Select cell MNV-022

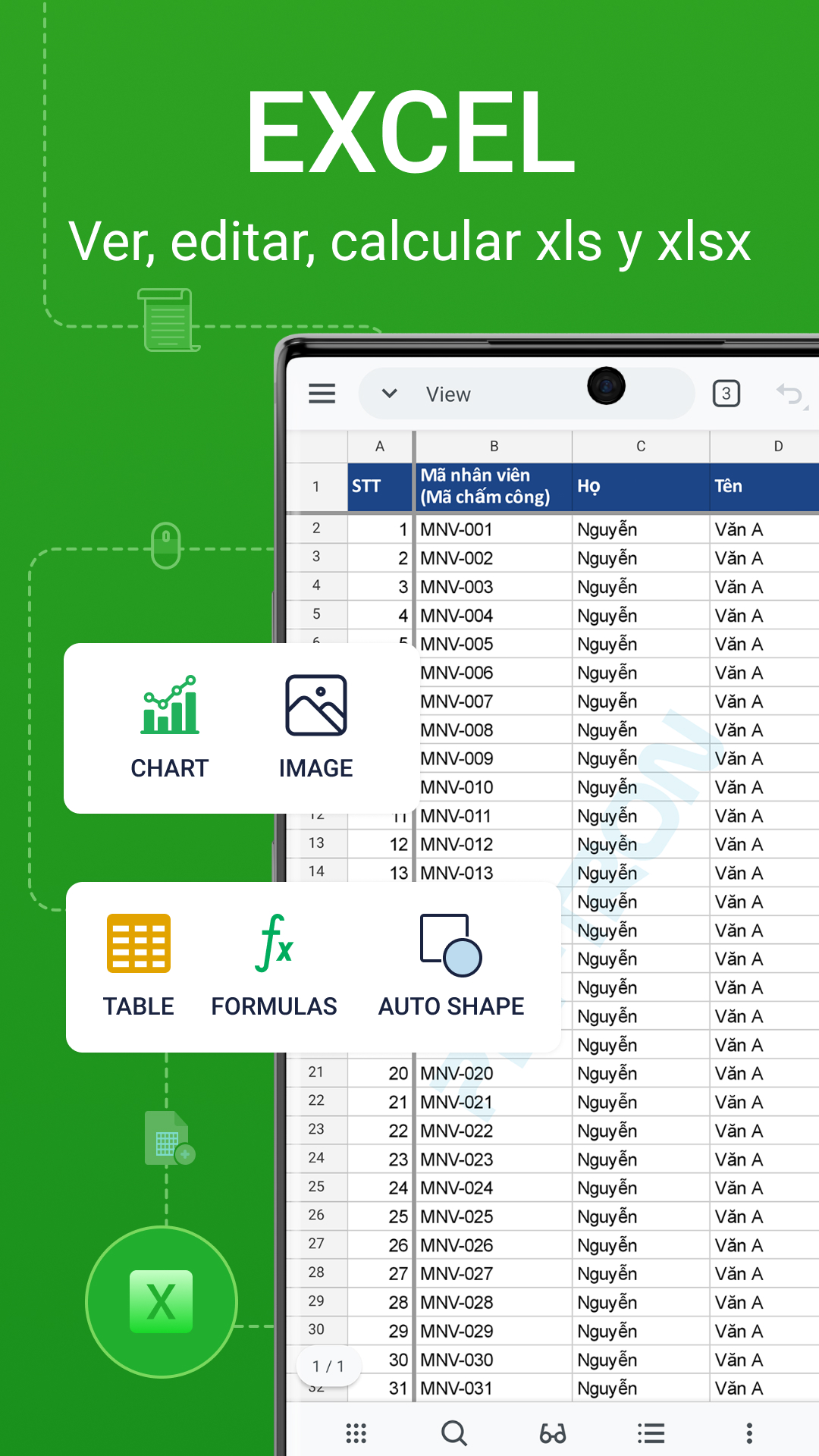tap(494, 1131)
